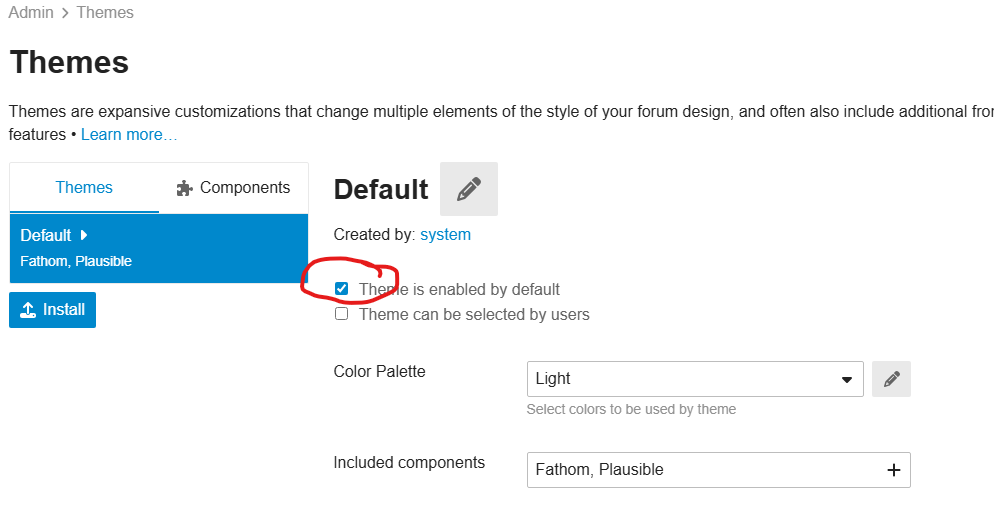This screenshot has height=512, width=994.
Task: Click the puzzle piece Components icon
Action: click(184, 188)
